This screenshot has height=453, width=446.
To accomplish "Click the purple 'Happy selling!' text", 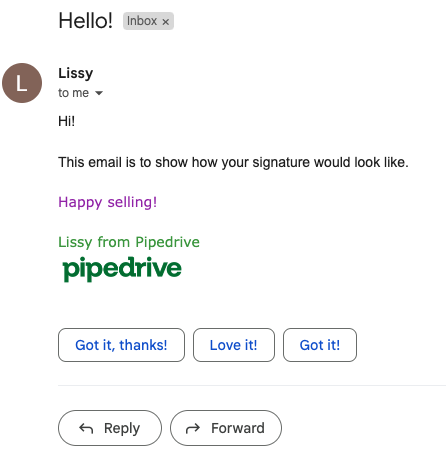I will (107, 202).
